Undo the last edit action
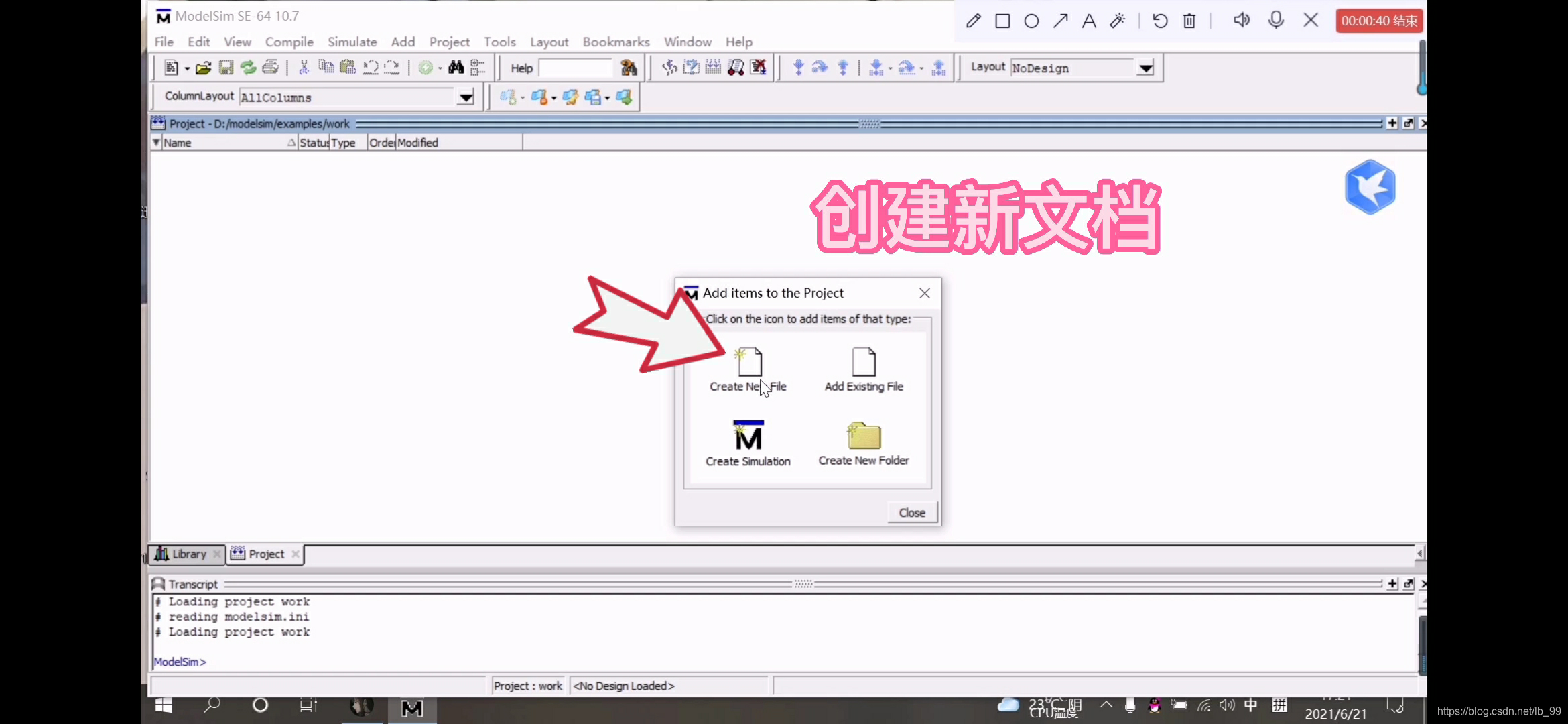The width and height of the screenshot is (1568, 724). coord(371,67)
